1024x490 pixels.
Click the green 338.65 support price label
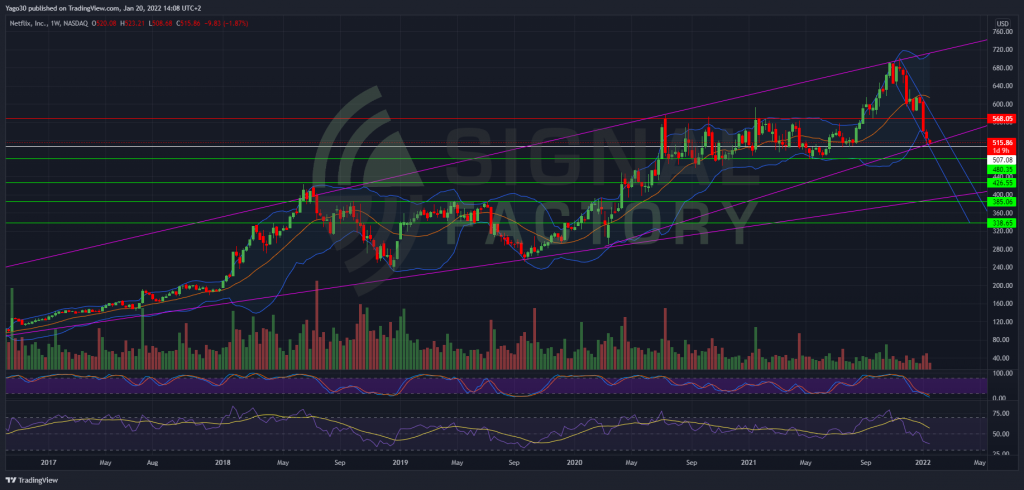coord(1002,223)
